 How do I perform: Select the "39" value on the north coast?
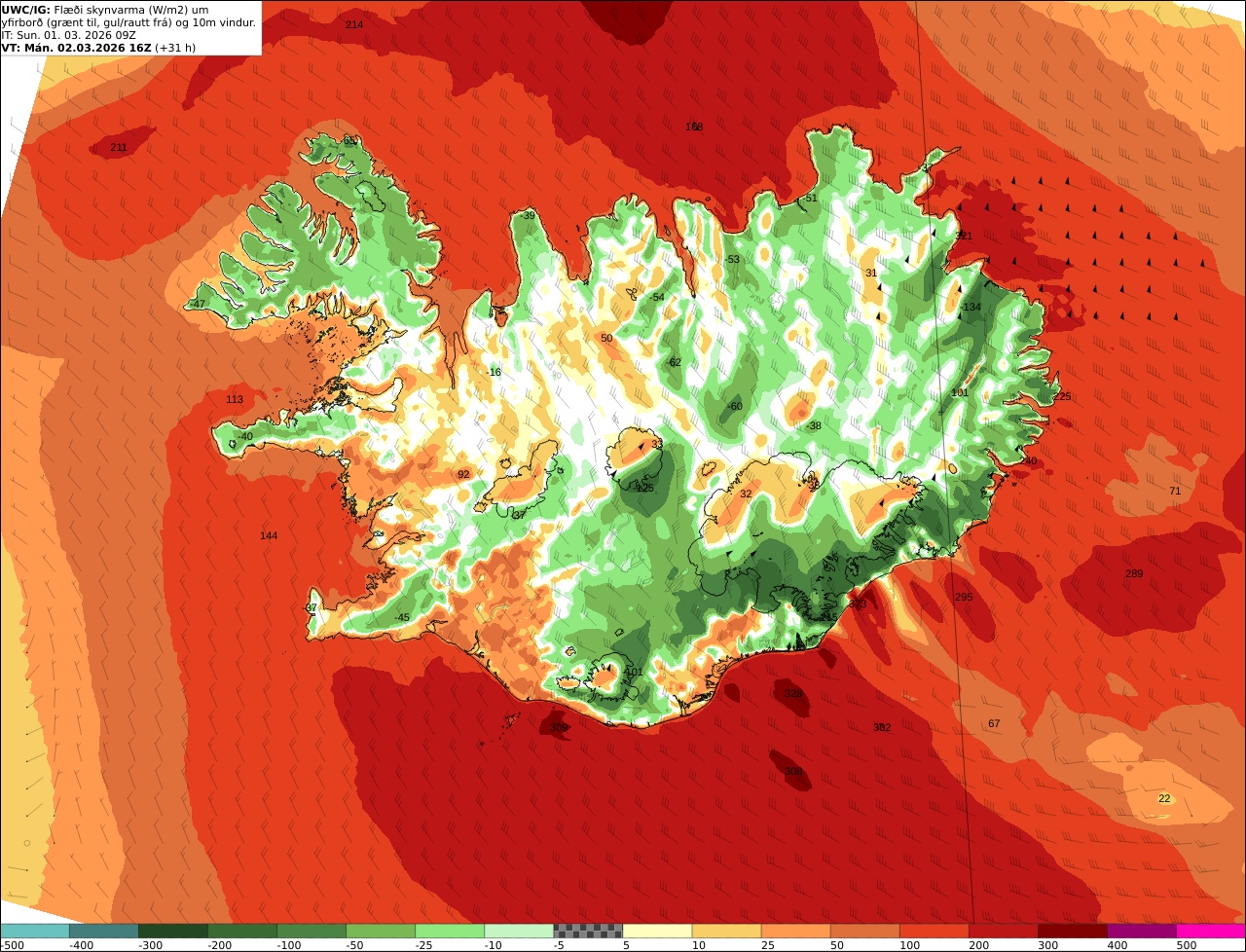tap(529, 216)
